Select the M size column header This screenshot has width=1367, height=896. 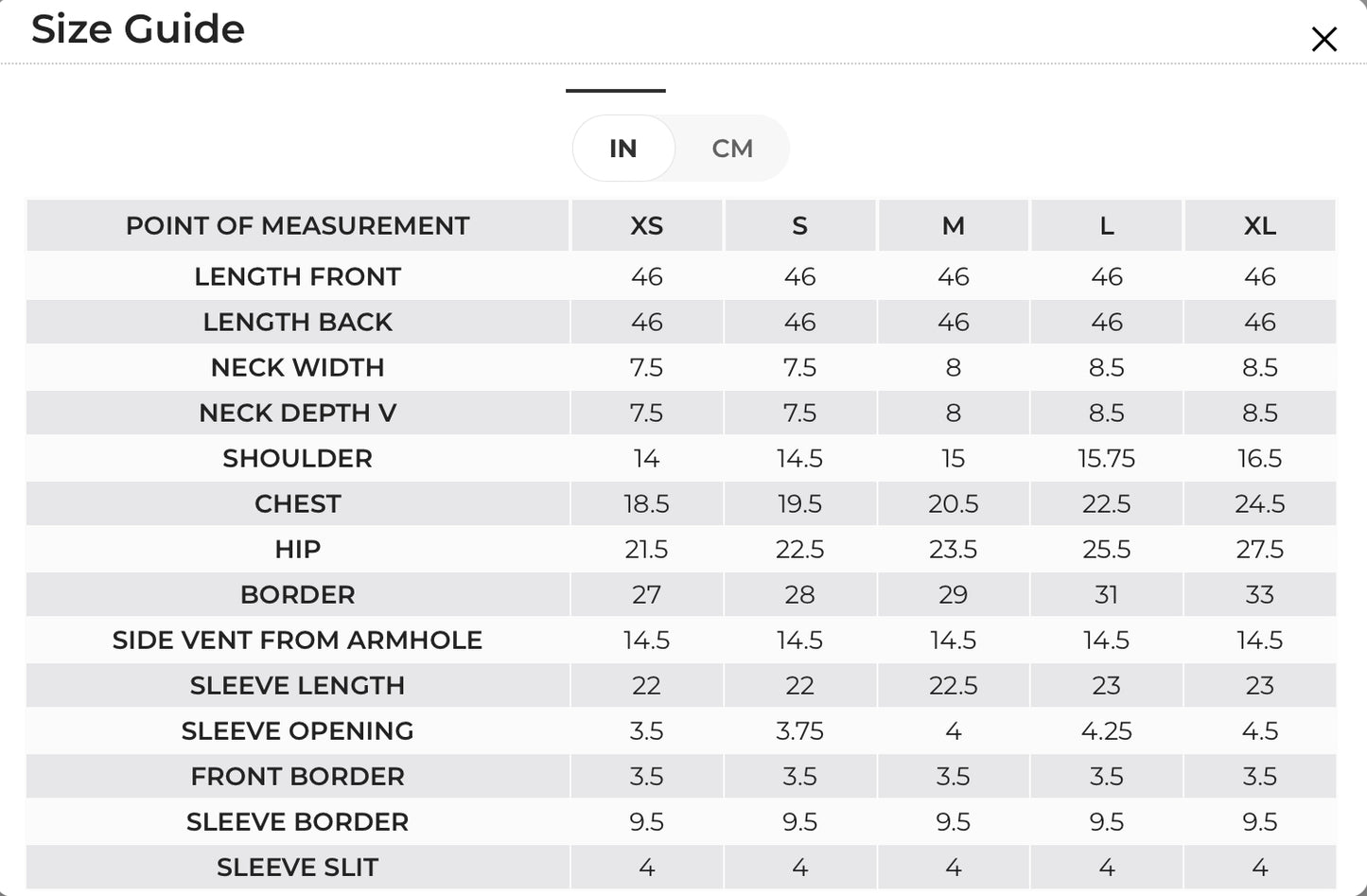954,225
